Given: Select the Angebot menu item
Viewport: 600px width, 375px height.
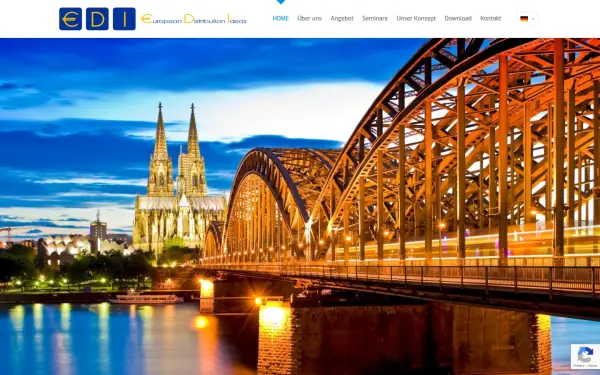Looking at the screenshot, I should (342, 18).
